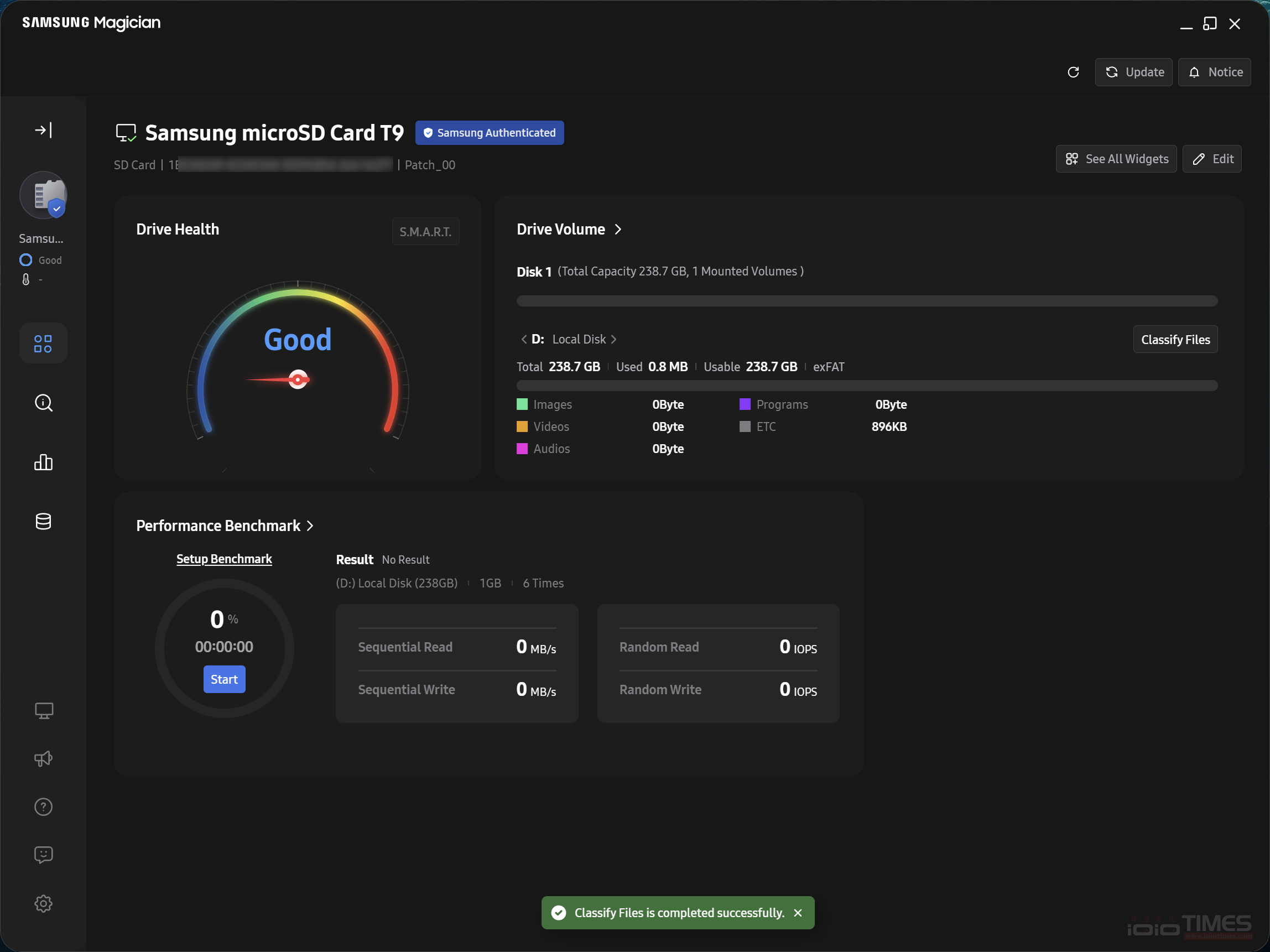This screenshot has width=1270, height=952.
Task: Expand the sidebar with the arrow icon
Action: (43, 131)
